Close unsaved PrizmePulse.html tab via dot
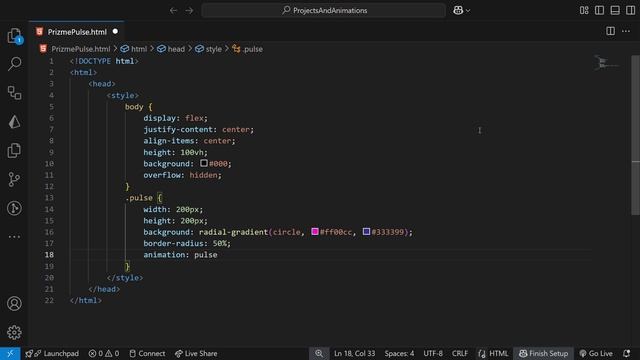 pos(115,31)
